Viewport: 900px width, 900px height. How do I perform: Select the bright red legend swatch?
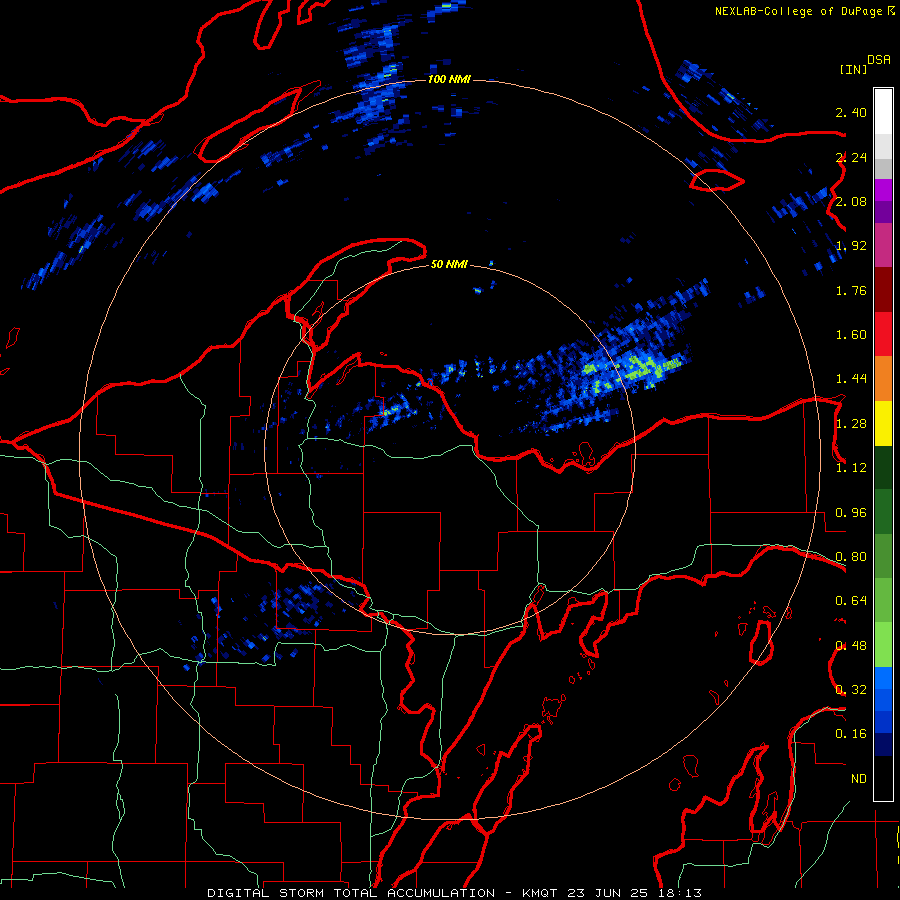pyautogui.click(x=883, y=334)
